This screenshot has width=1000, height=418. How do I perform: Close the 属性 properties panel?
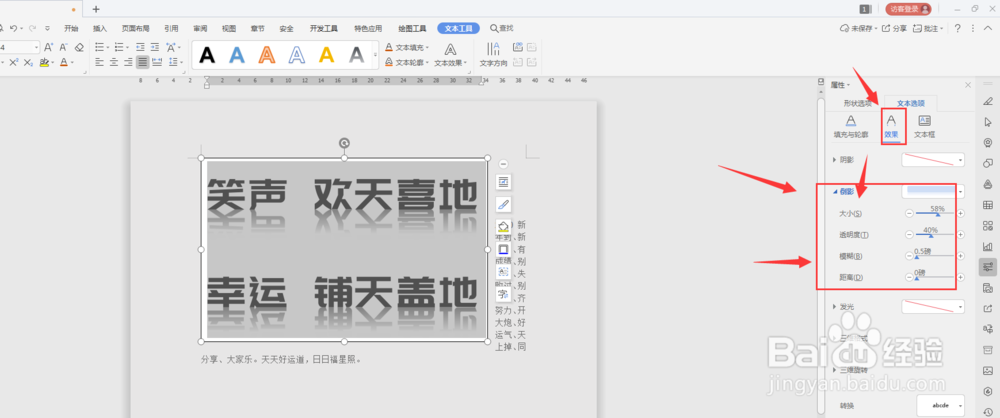pyautogui.click(x=968, y=85)
